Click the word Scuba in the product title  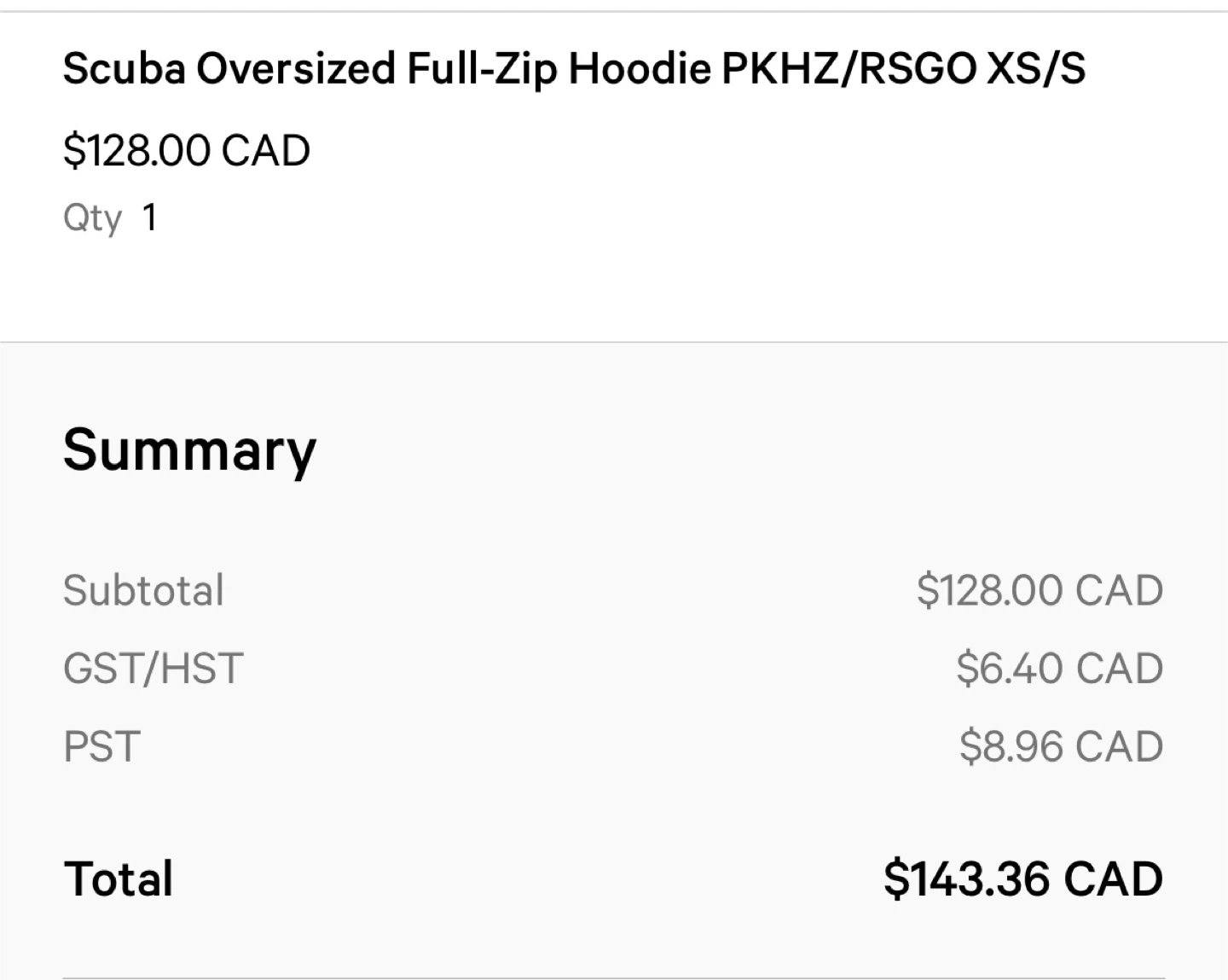[124, 68]
